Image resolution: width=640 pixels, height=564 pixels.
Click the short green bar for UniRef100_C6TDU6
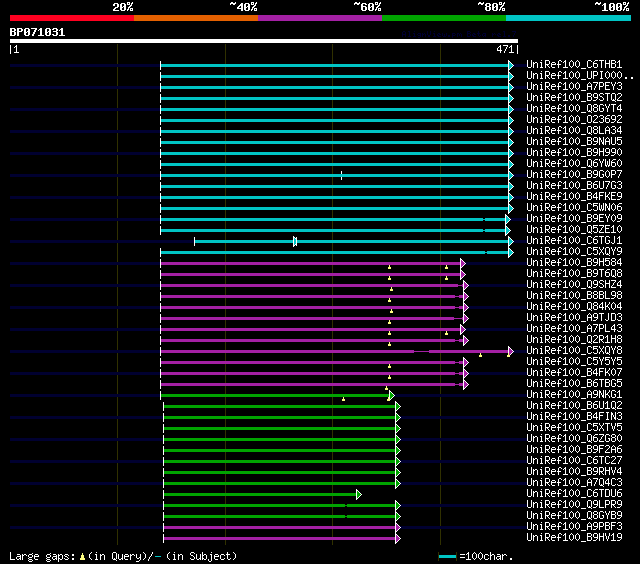(260, 495)
